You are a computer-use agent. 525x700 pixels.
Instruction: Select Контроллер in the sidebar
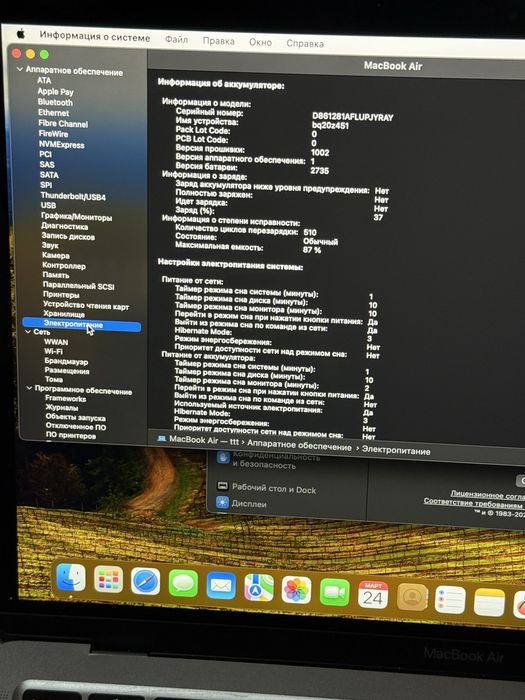click(64, 266)
